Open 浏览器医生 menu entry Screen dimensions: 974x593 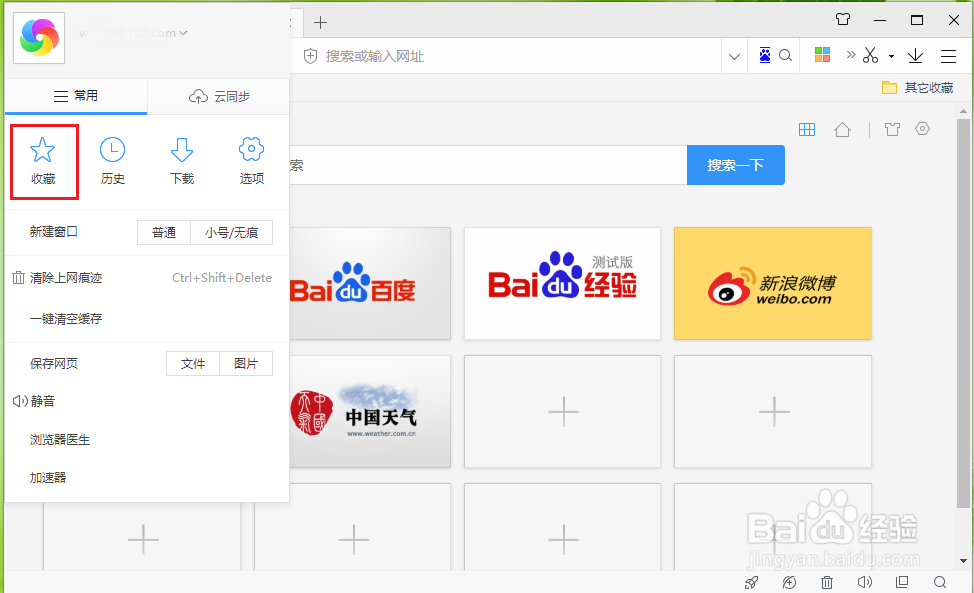147,440
